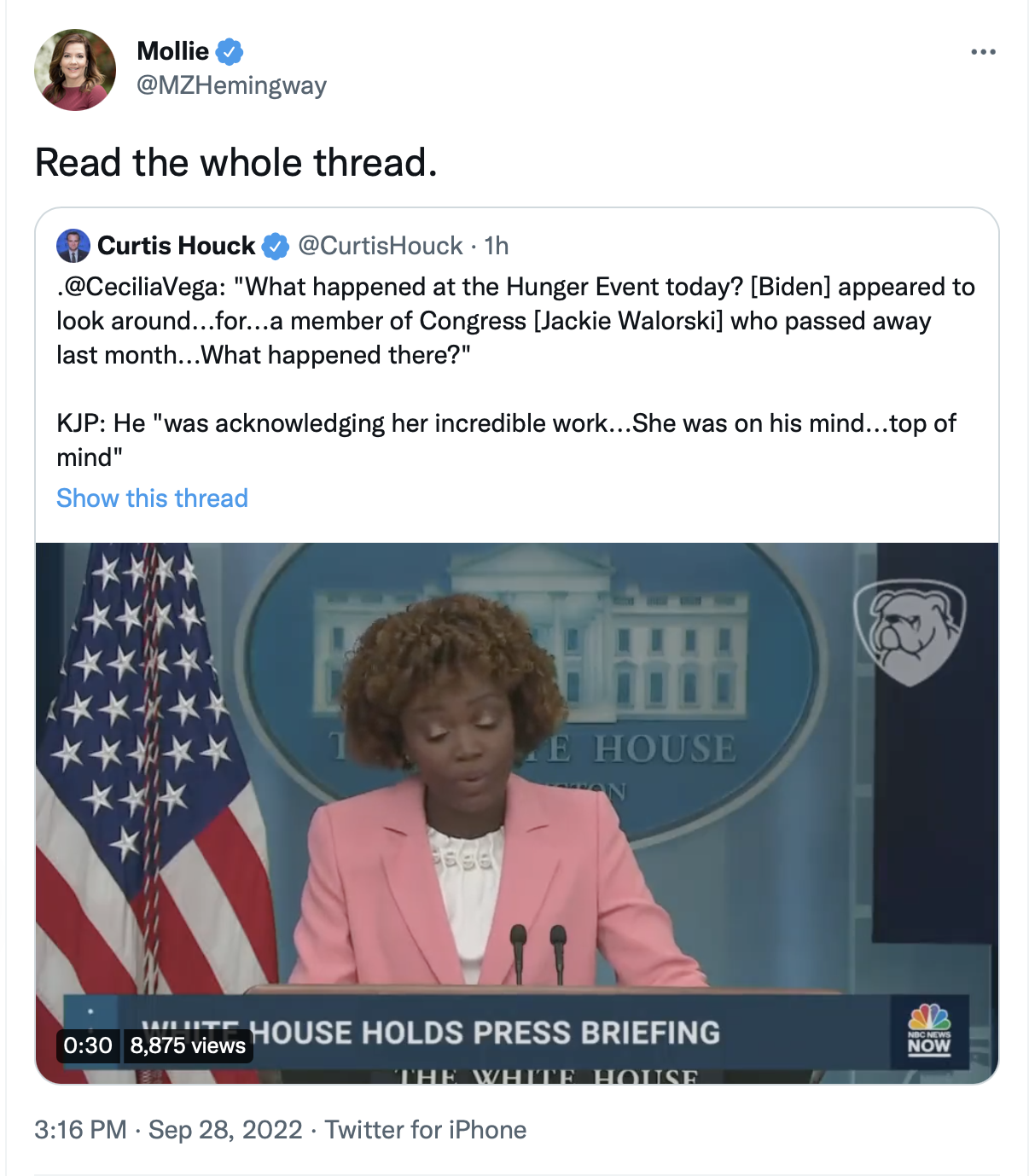Open Mollie's profile picture
Screen dimensions: 1029x1176
coord(75,70)
